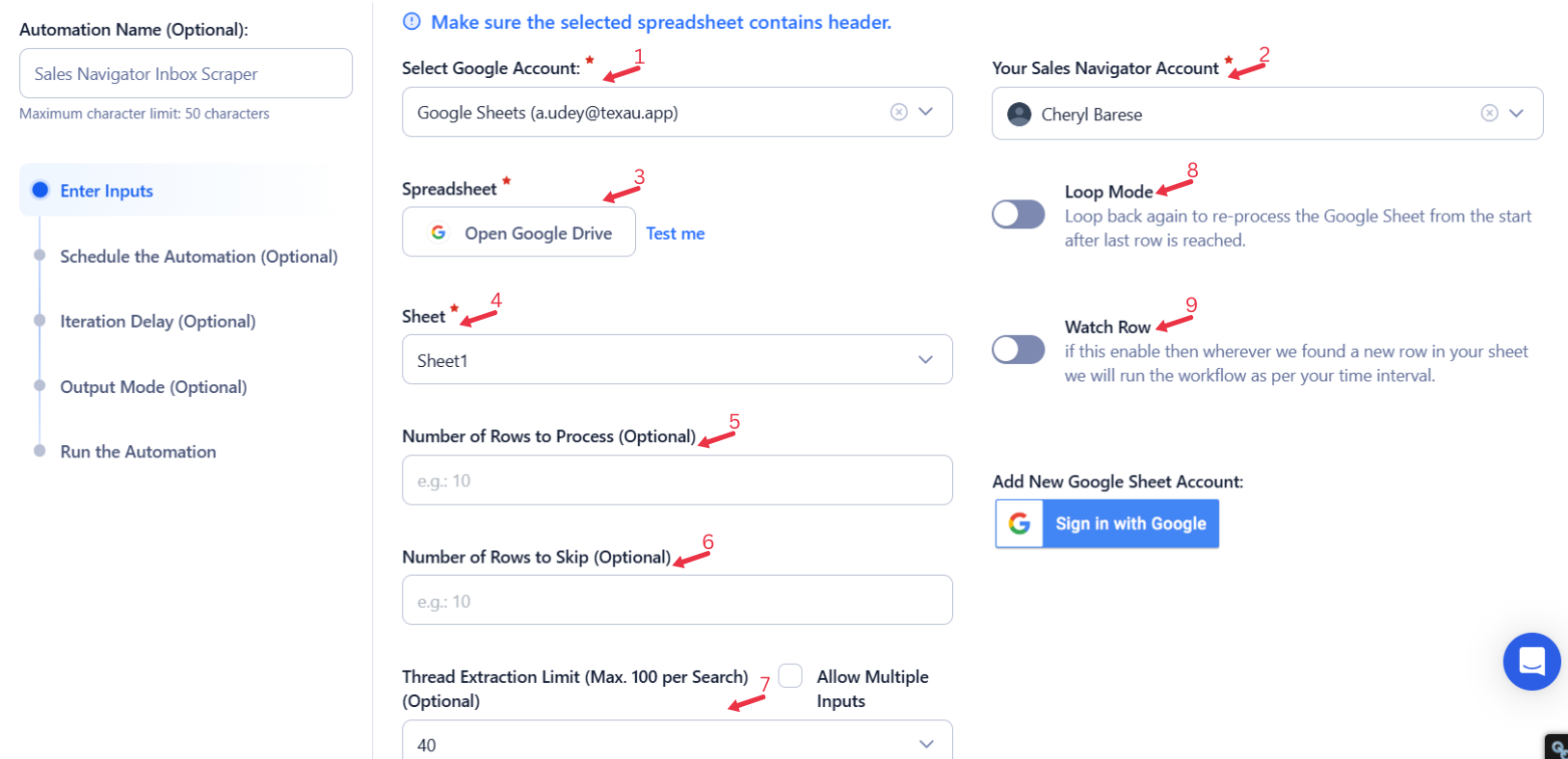Enable Loop Mode toggle
The image size is (1568, 759).
[1019, 214]
